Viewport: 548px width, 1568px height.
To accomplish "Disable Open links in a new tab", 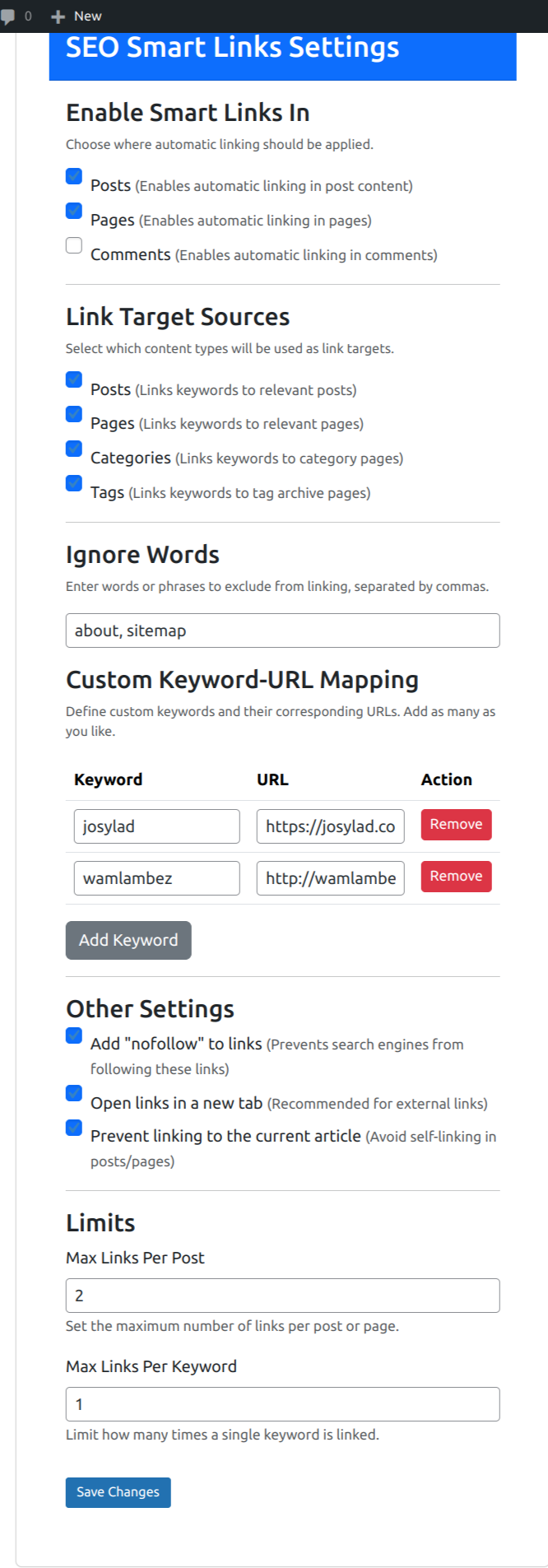I will pos(74,1093).
